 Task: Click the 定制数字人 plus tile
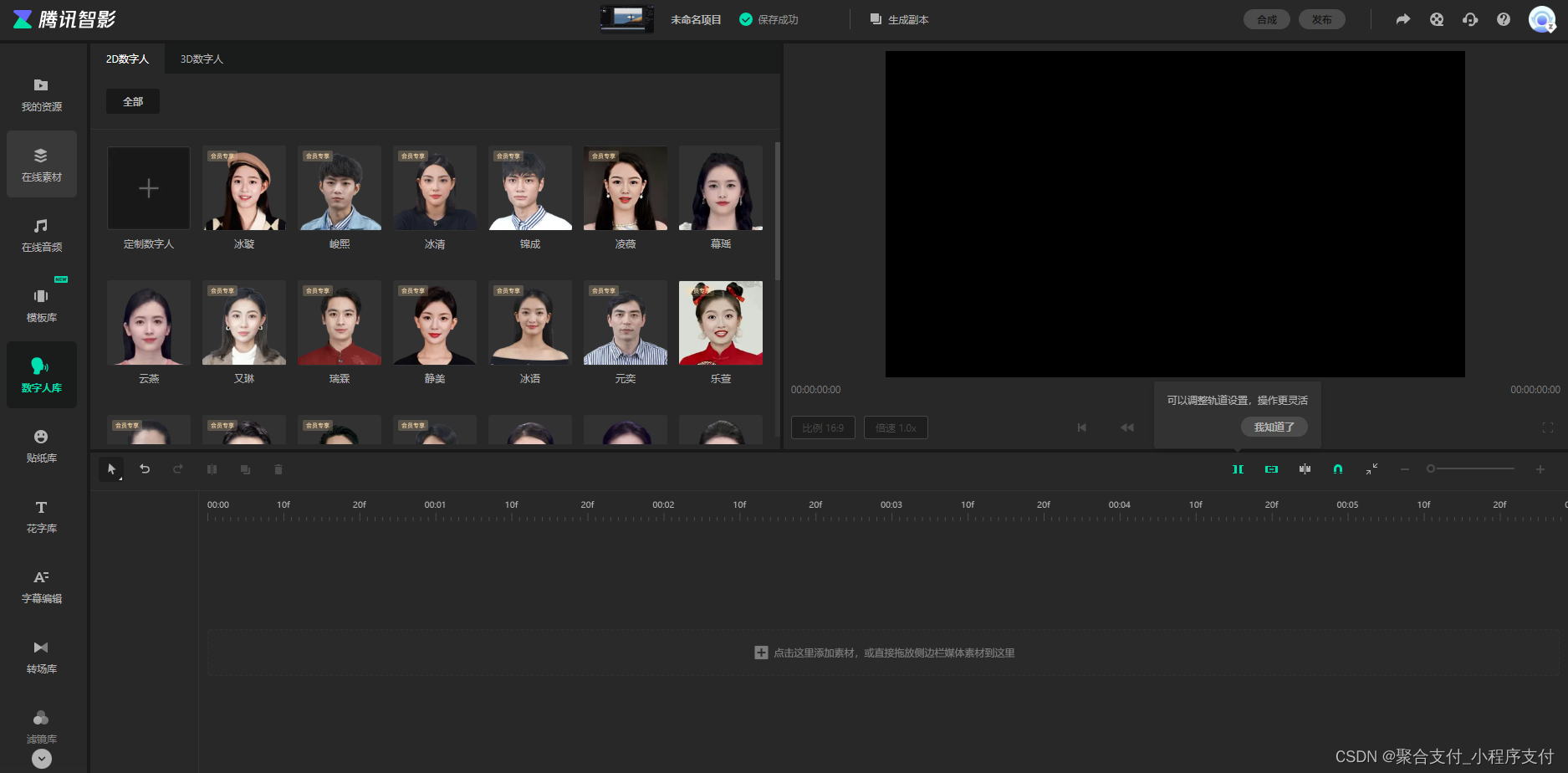[149, 188]
